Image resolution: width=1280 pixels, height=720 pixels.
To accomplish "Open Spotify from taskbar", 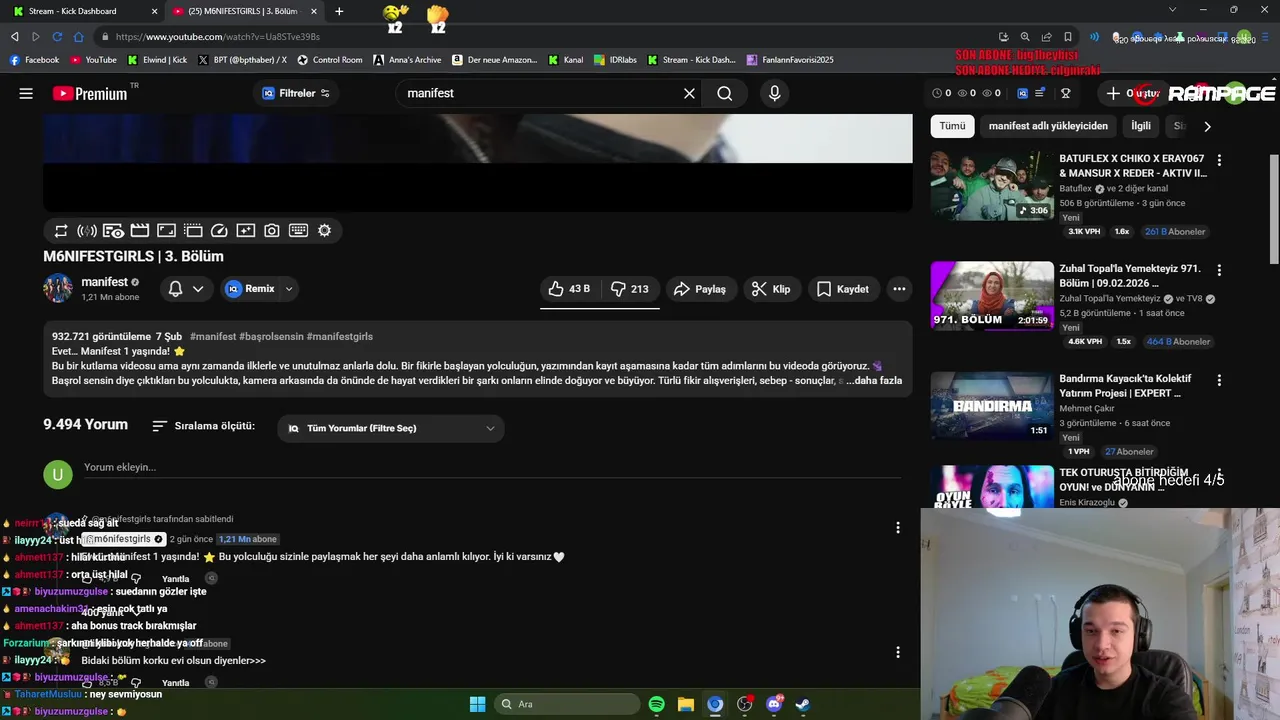I will coord(656,704).
